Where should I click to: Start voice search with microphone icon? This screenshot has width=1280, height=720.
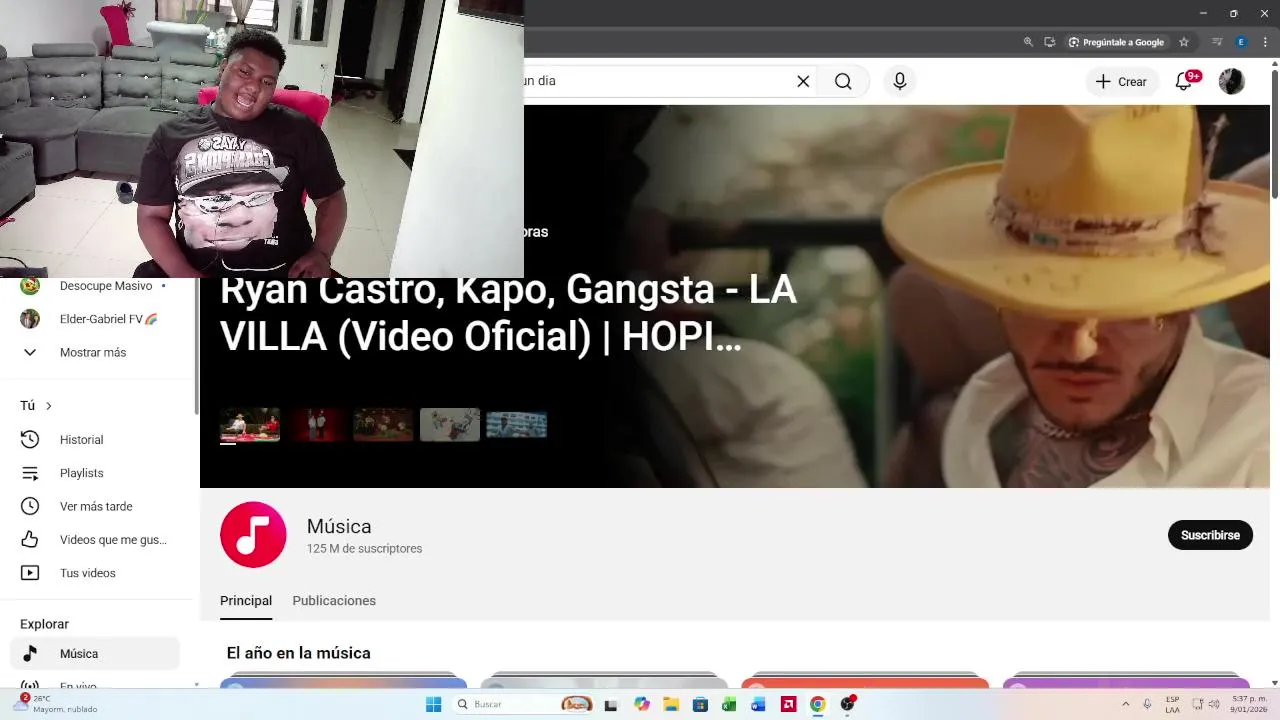coord(900,81)
